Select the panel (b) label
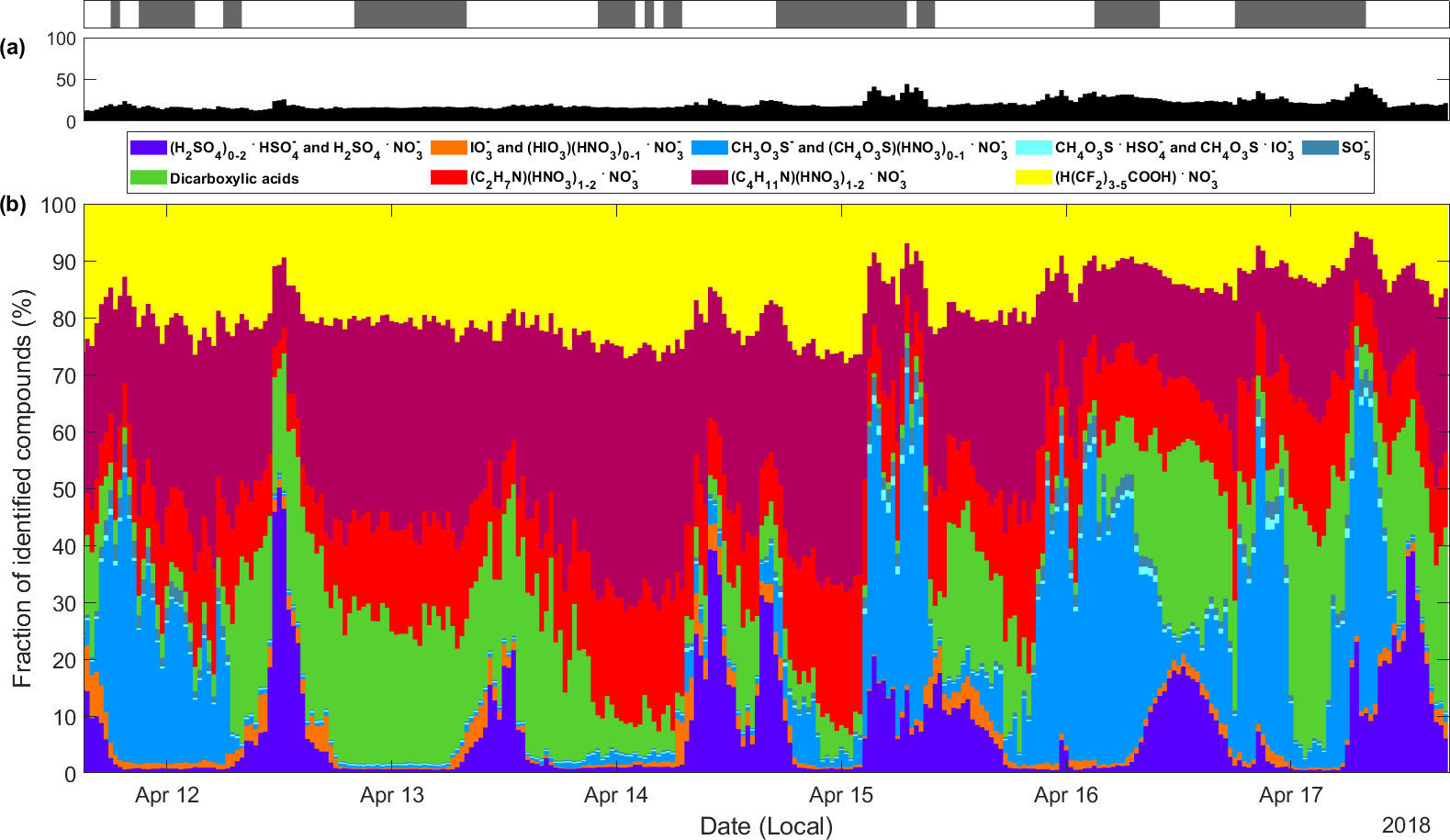This screenshot has height=840, width=1450. (14, 205)
